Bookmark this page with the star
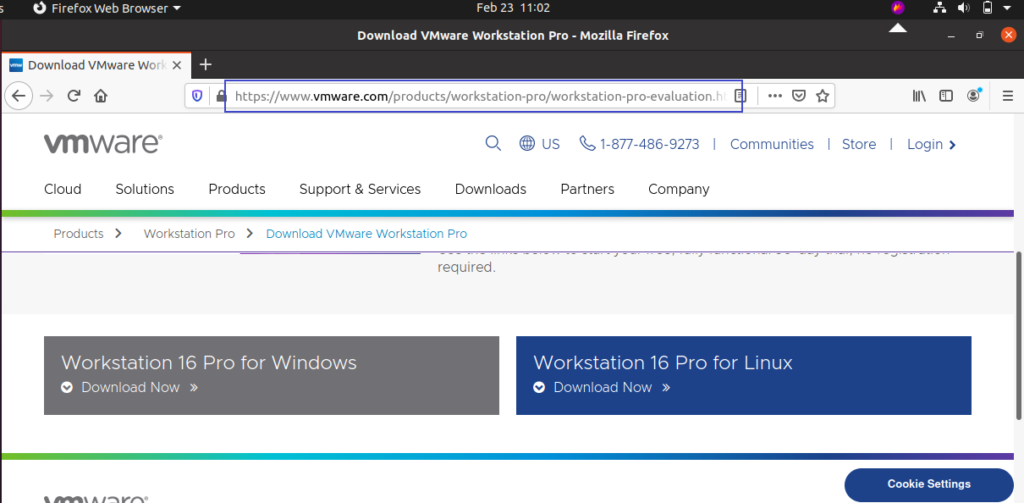 click(822, 96)
